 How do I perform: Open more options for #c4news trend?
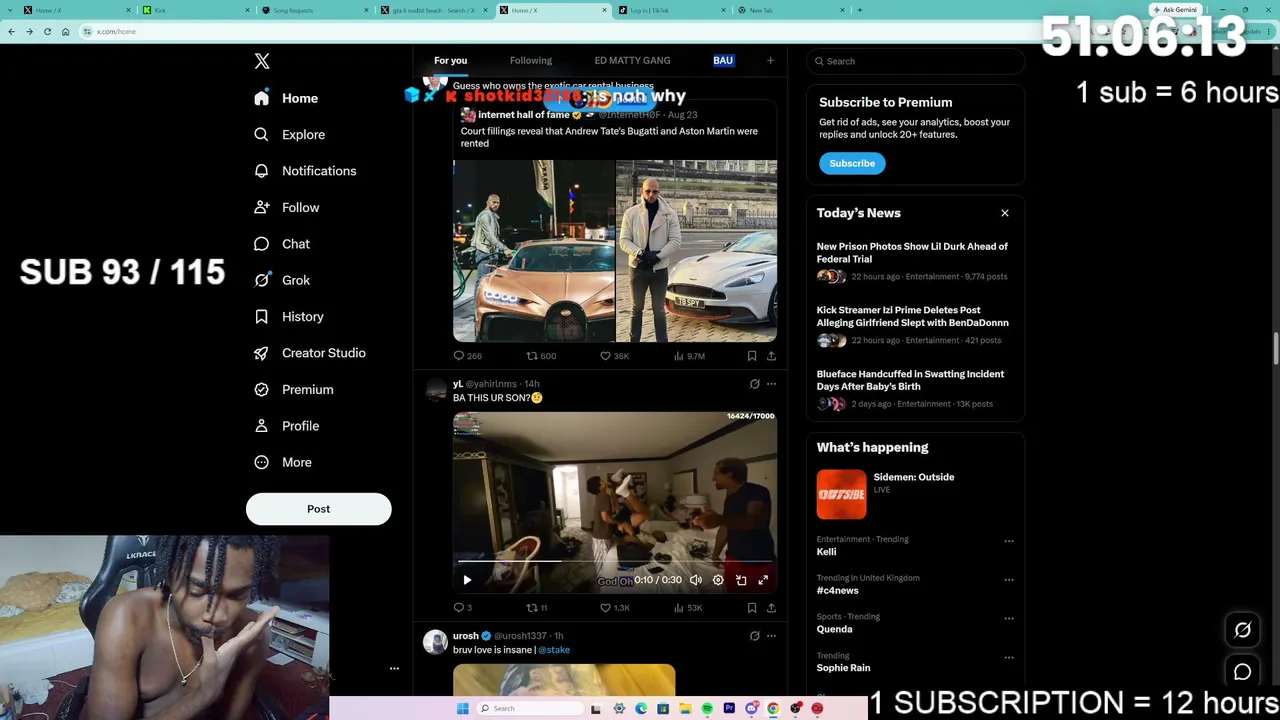(1009, 580)
